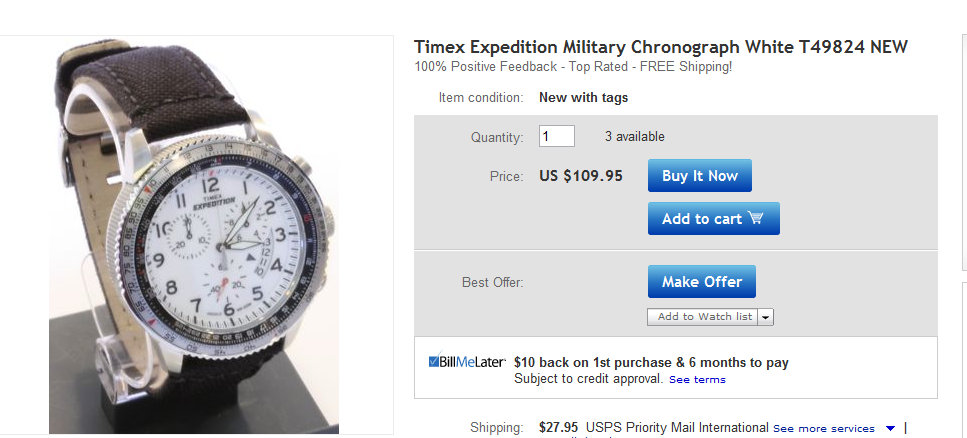This screenshot has width=967, height=438.
Task: Click the 100% Positive Feedback subtitle line
Action: (x=573, y=67)
